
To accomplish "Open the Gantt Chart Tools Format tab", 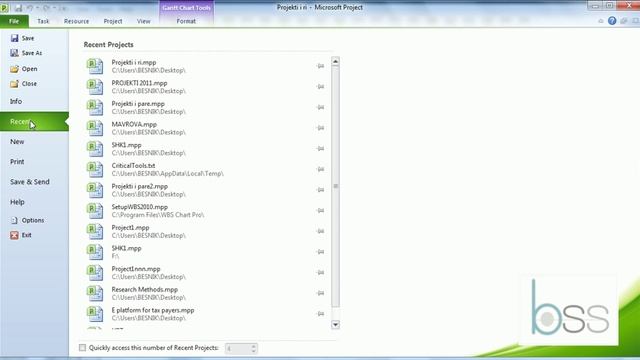I will click(186, 21).
